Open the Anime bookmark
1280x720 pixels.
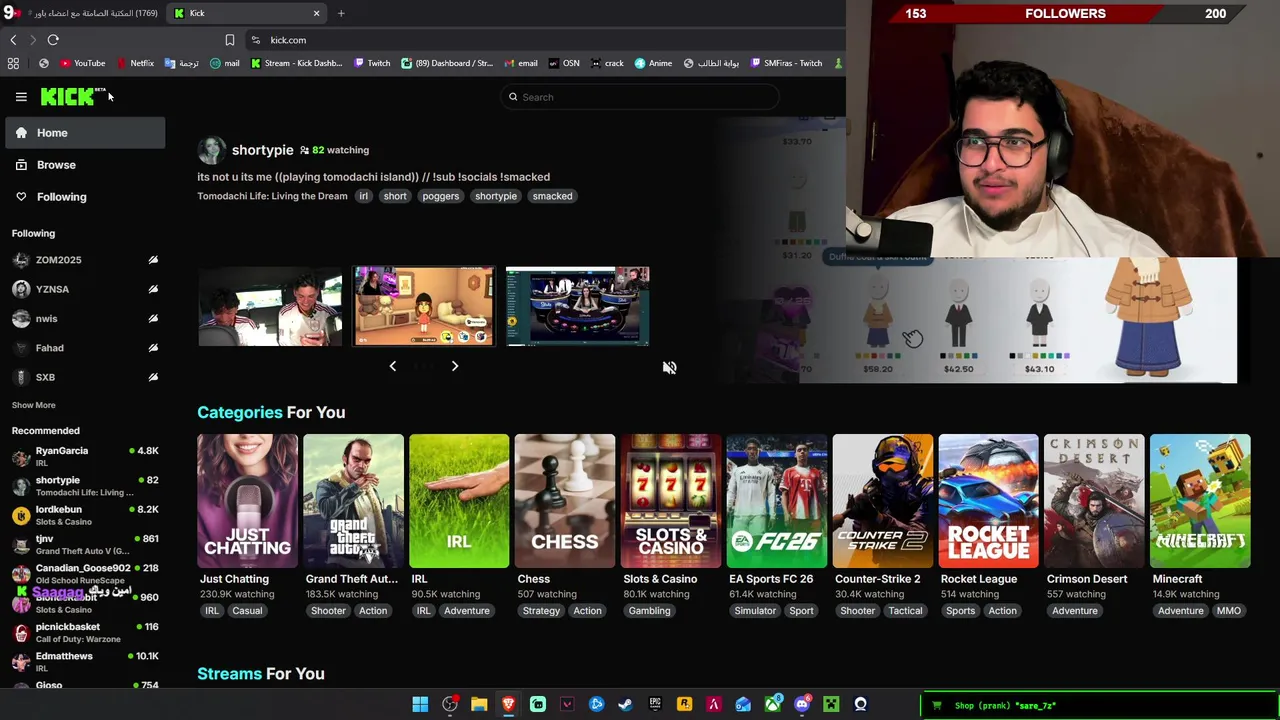click(653, 63)
